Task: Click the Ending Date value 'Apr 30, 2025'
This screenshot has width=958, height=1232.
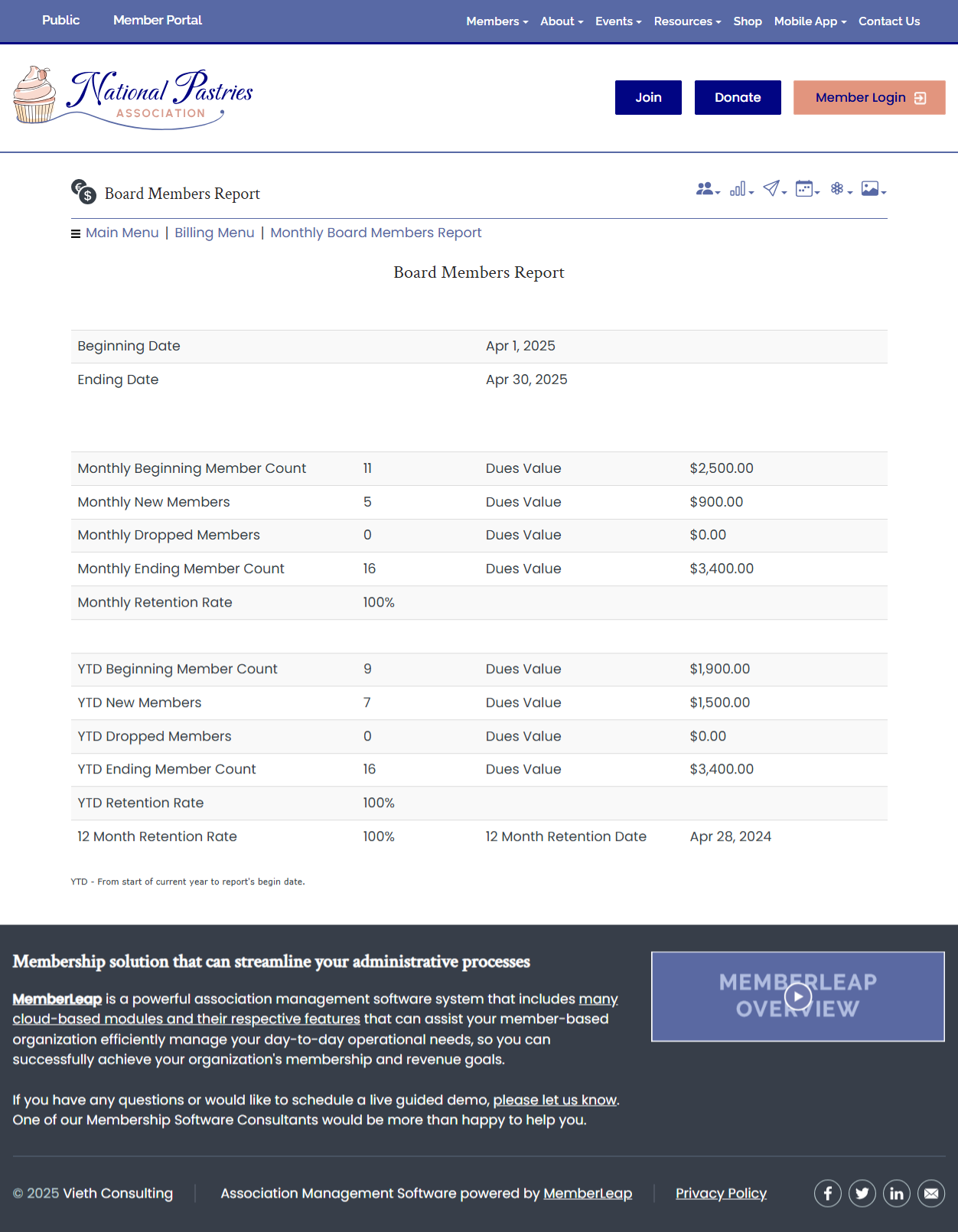Action: [x=526, y=380]
